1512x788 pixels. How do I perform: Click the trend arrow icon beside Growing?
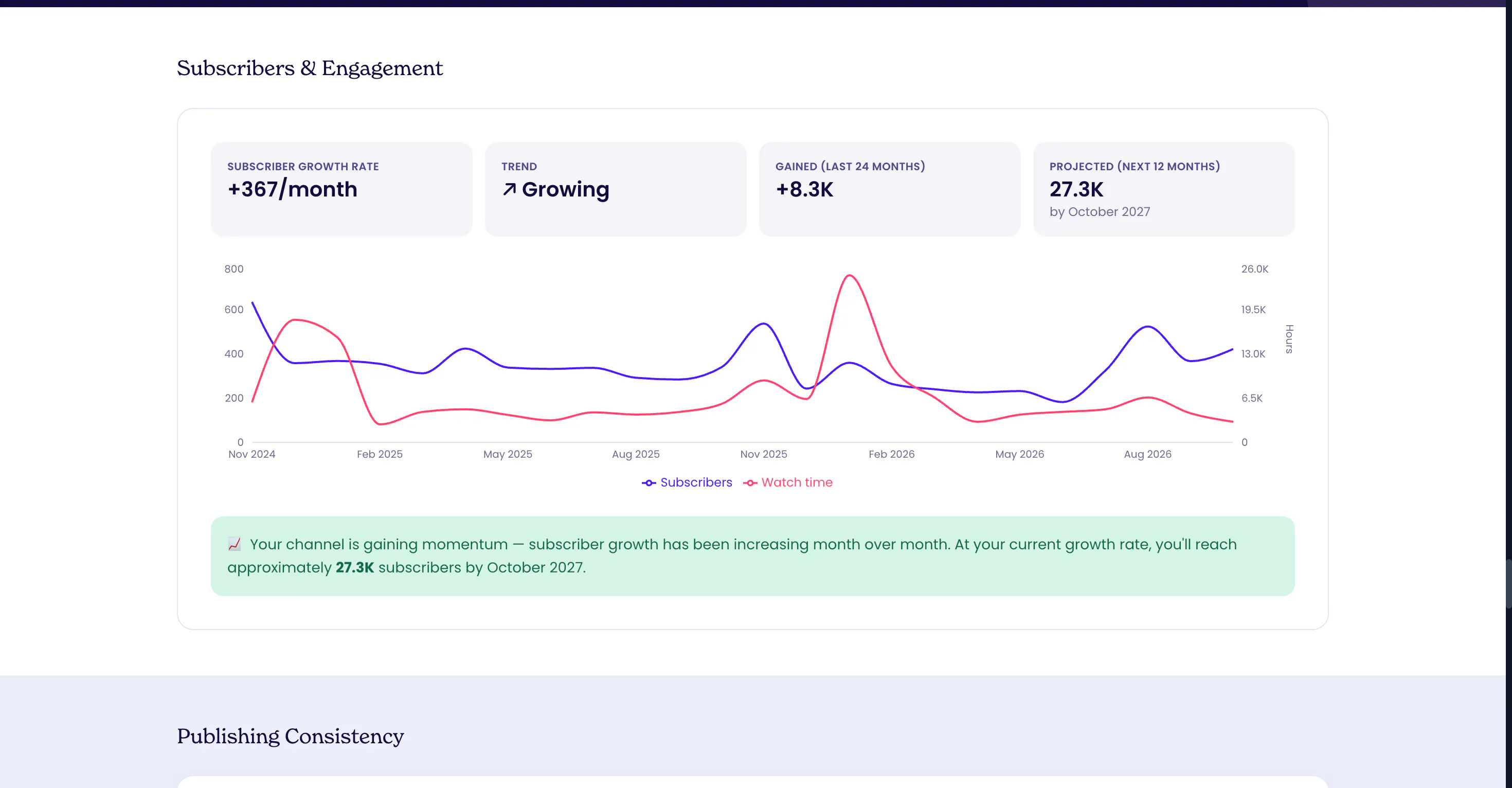click(x=509, y=189)
